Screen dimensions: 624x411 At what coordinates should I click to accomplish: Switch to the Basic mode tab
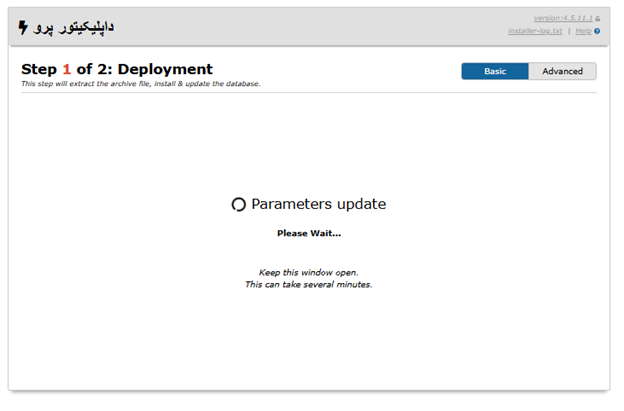pyautogui.click(x=495, y=71)
